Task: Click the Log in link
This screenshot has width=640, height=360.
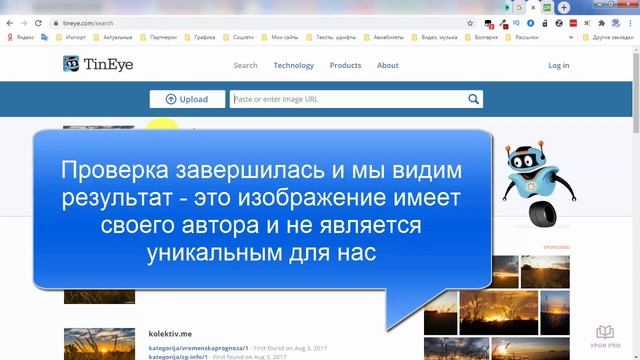Action: click(x=558, y=65)
